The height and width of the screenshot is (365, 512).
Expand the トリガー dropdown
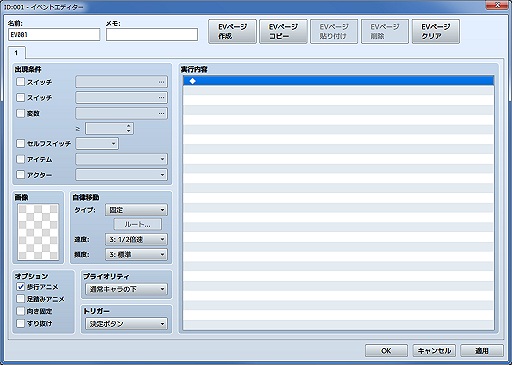click(126, 324)
